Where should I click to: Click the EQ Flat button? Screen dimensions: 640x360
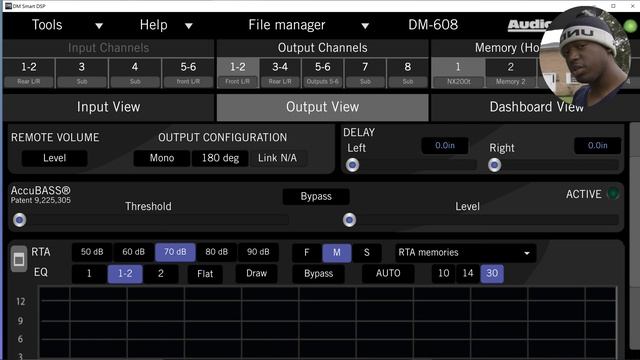[205, 273]
